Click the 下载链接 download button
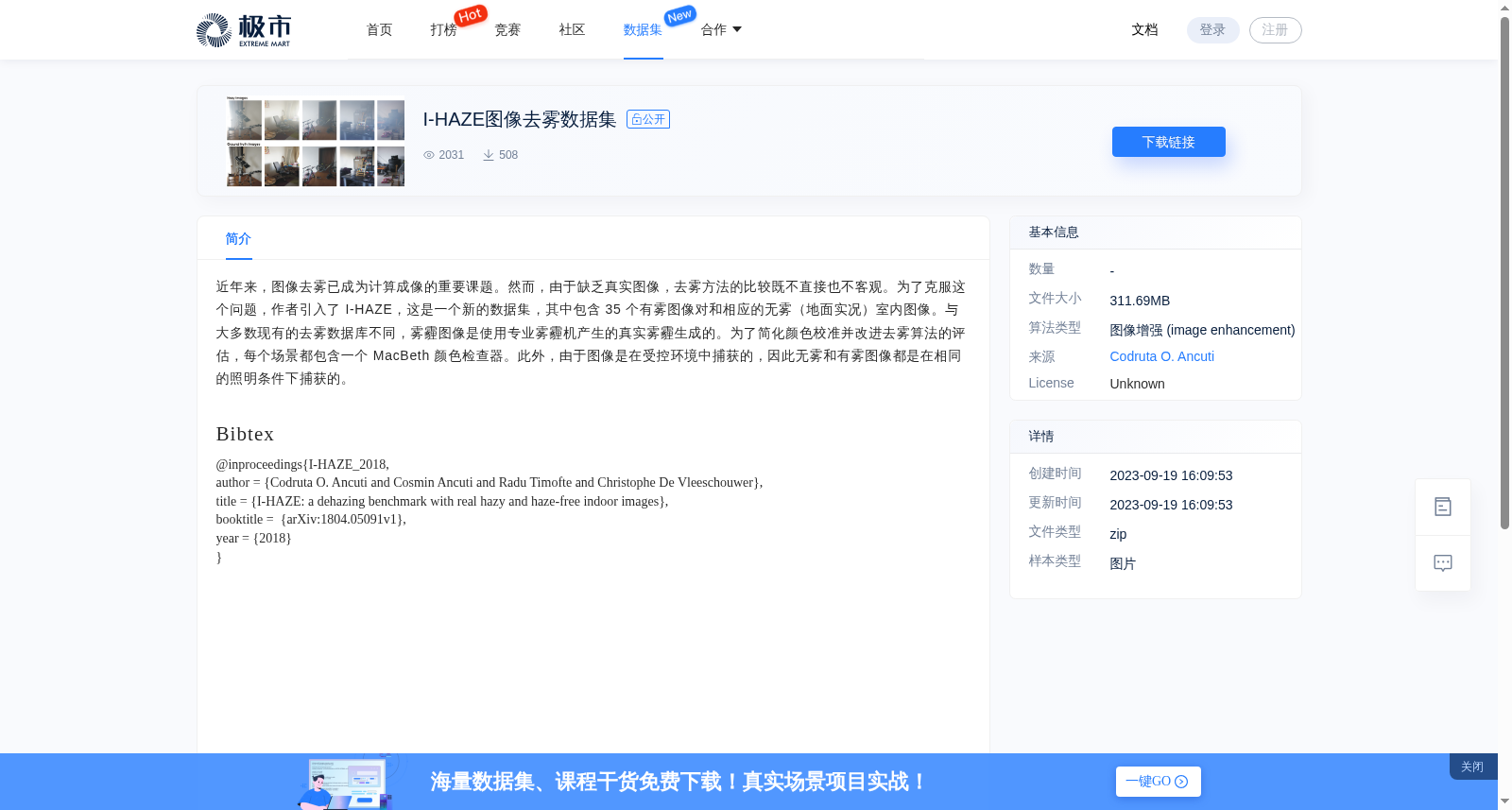The height and width of the screenshot is (810, 1512). click(x=1169, y=142)
